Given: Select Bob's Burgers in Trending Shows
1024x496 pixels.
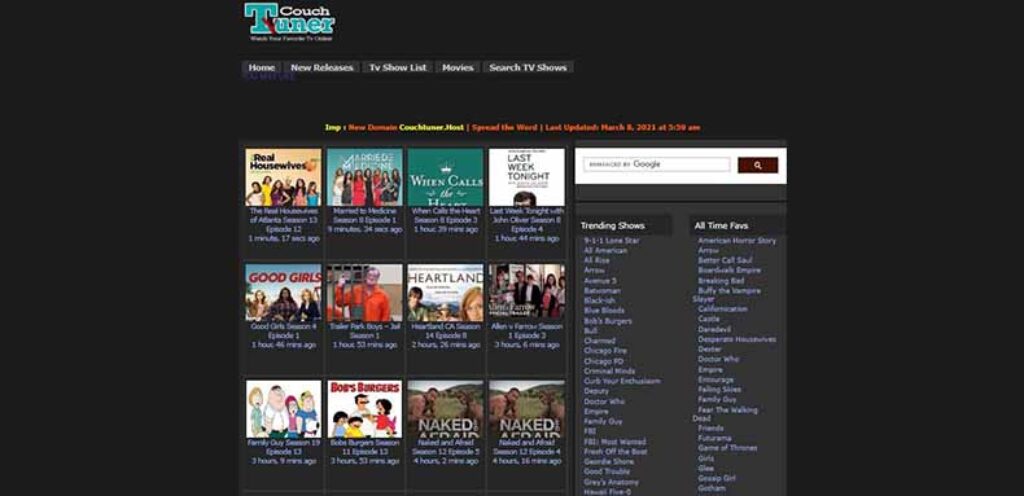Looking at the screenshot, I should [607, 321].
